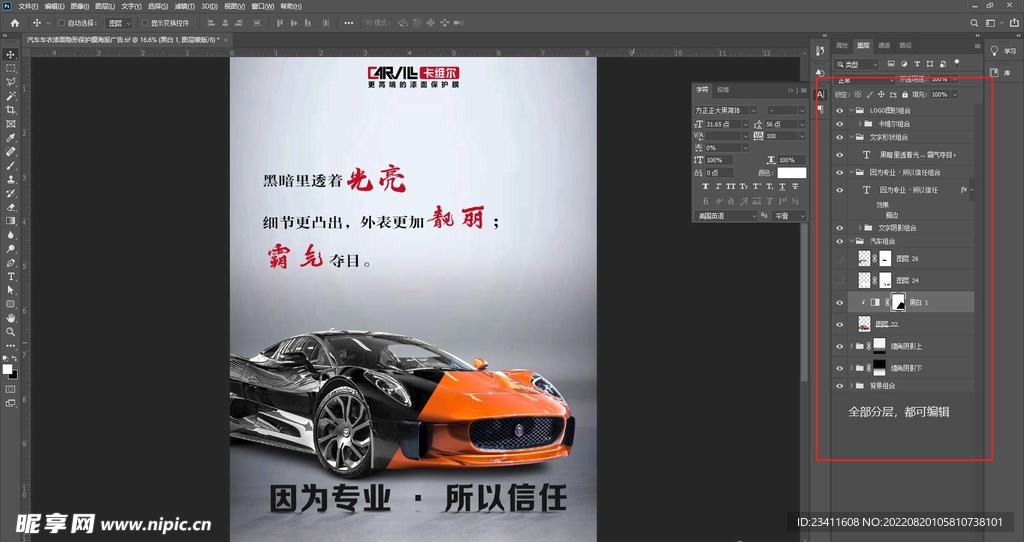1024x542 pixels.
Task: Click the layer opacity field 100%
Action: pyautogui.click(x=940, y=80)
